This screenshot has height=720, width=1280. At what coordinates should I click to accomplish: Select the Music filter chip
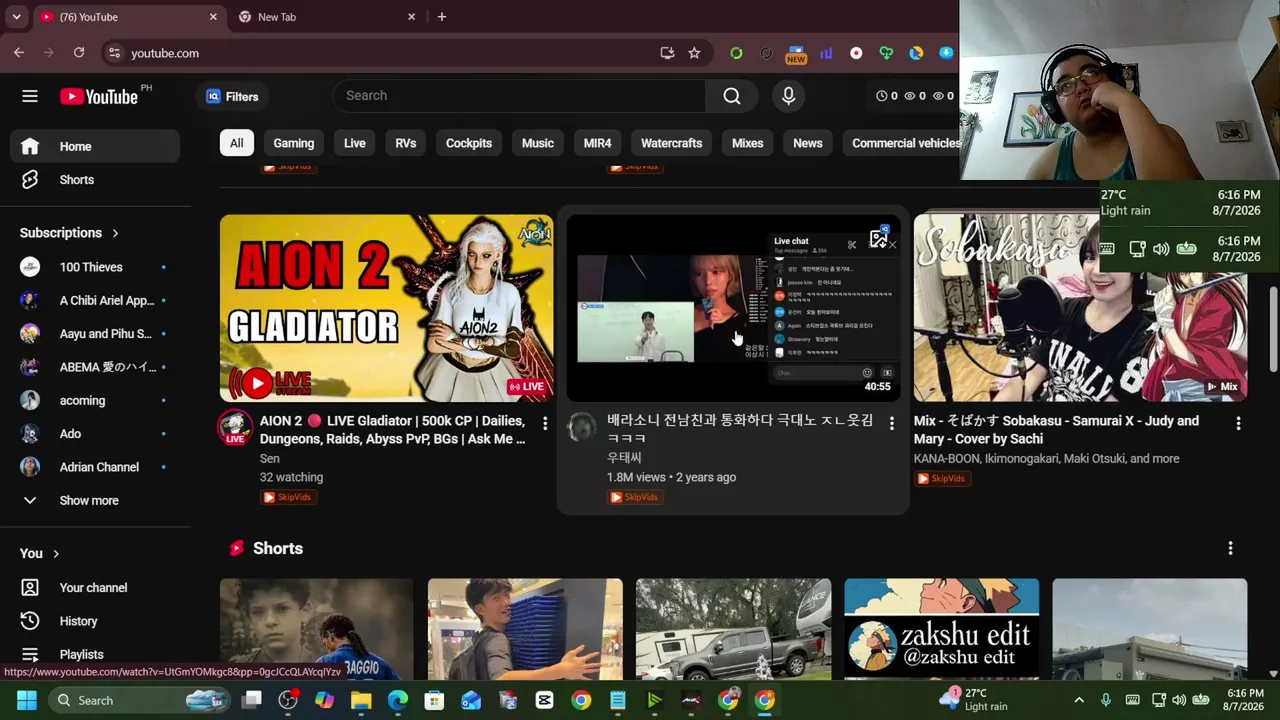(x=538, y=143)
